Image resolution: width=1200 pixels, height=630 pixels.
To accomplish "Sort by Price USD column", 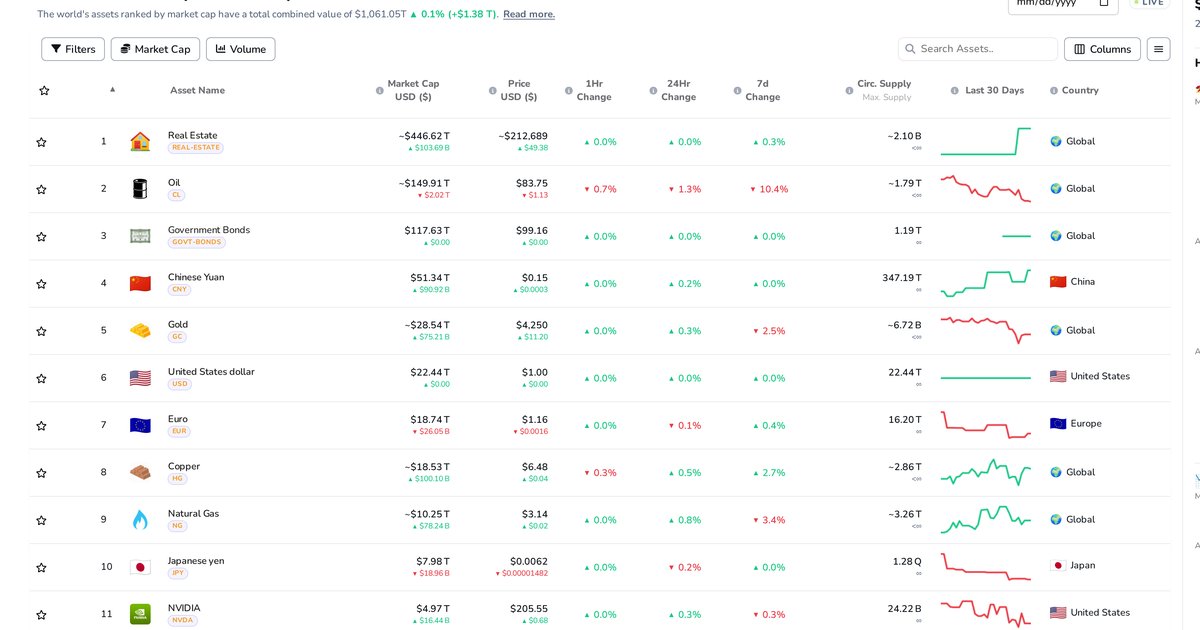I will pyautogui.click(x=518, y=90).
